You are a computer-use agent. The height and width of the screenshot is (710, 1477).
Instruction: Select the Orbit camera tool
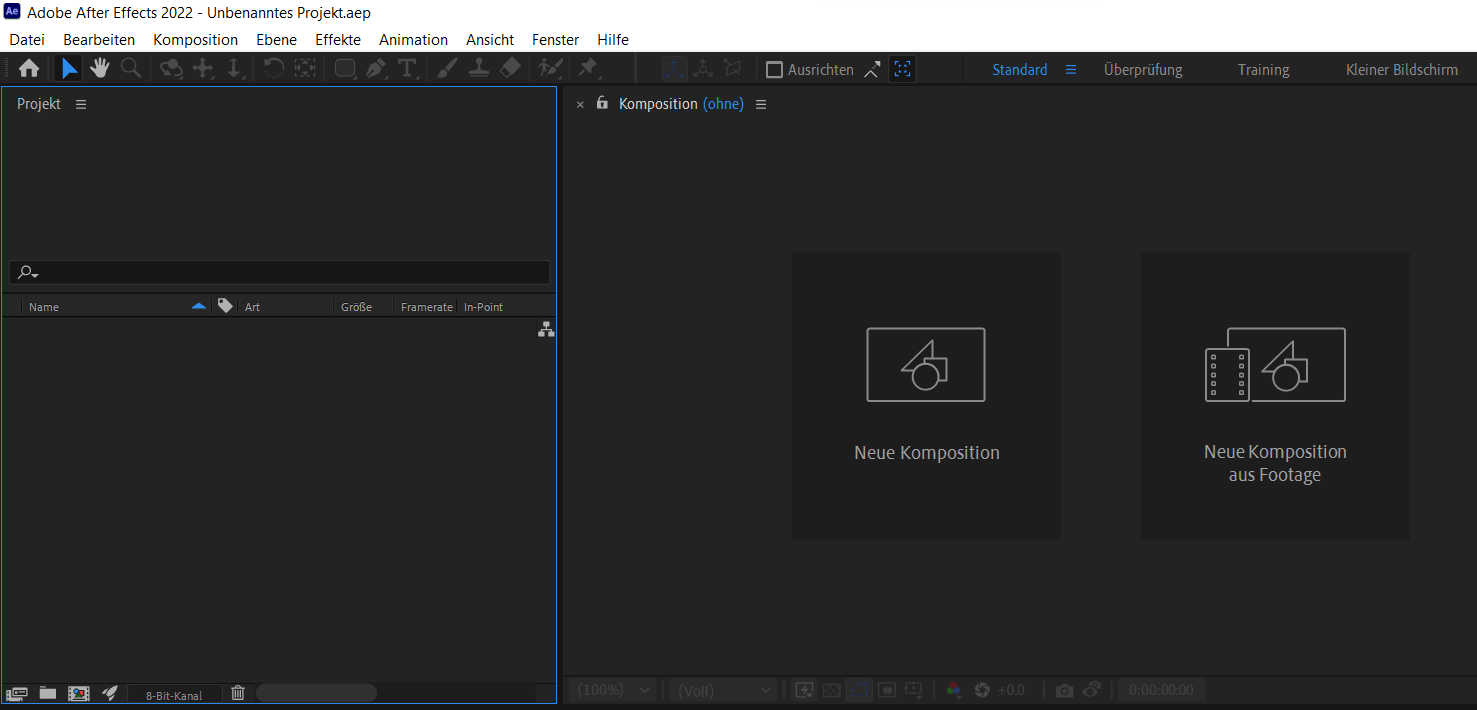point(172,69)
